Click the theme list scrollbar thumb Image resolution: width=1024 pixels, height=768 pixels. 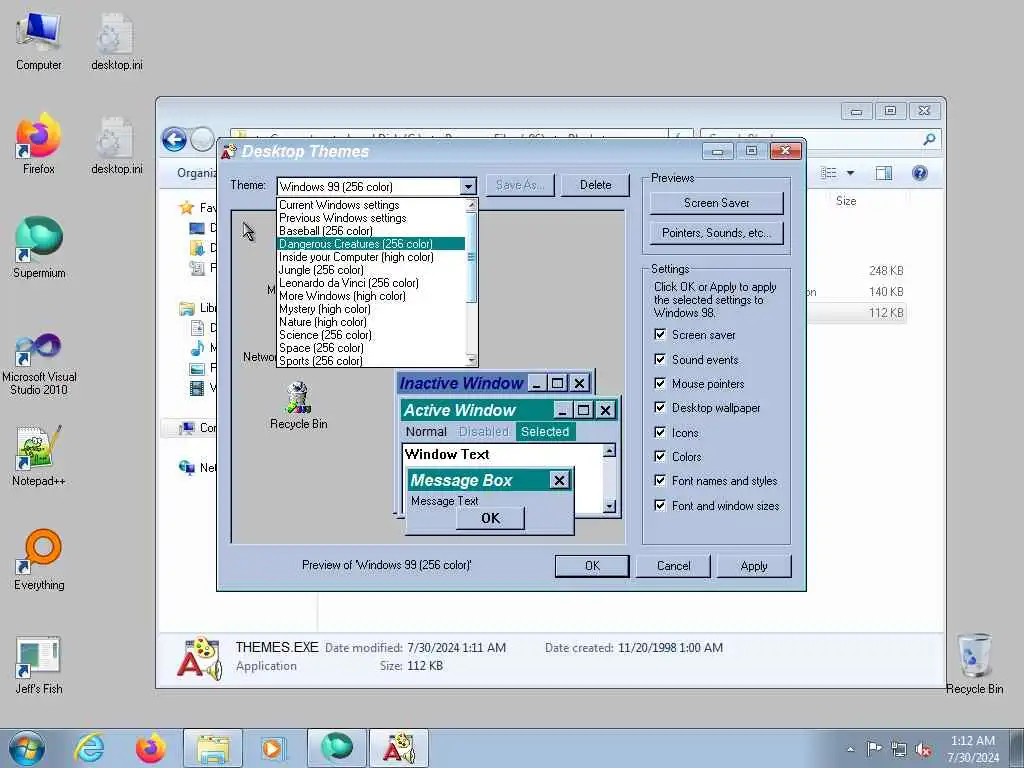tap(472, 257)
